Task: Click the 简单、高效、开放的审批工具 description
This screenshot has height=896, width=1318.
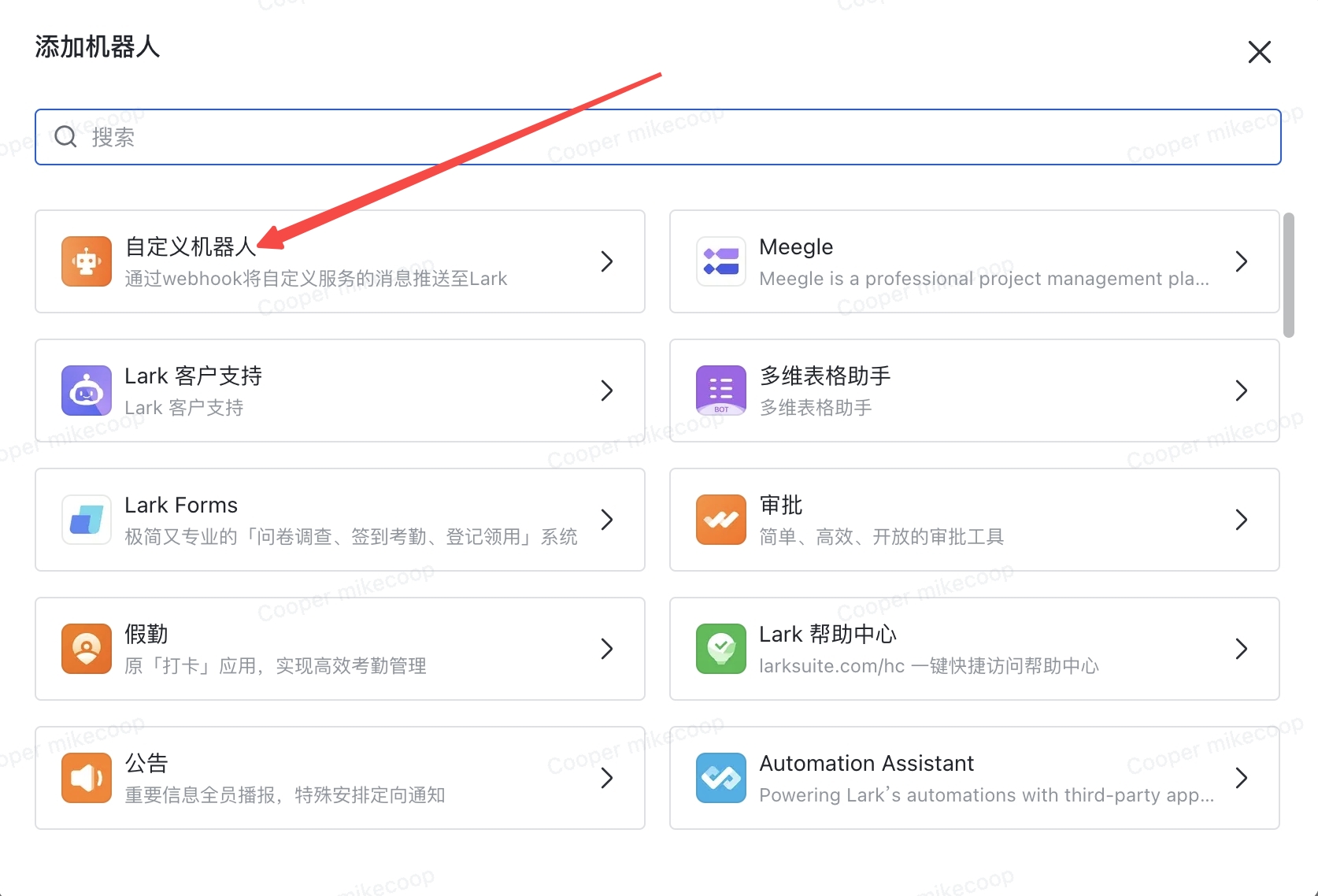Action: 881,537
